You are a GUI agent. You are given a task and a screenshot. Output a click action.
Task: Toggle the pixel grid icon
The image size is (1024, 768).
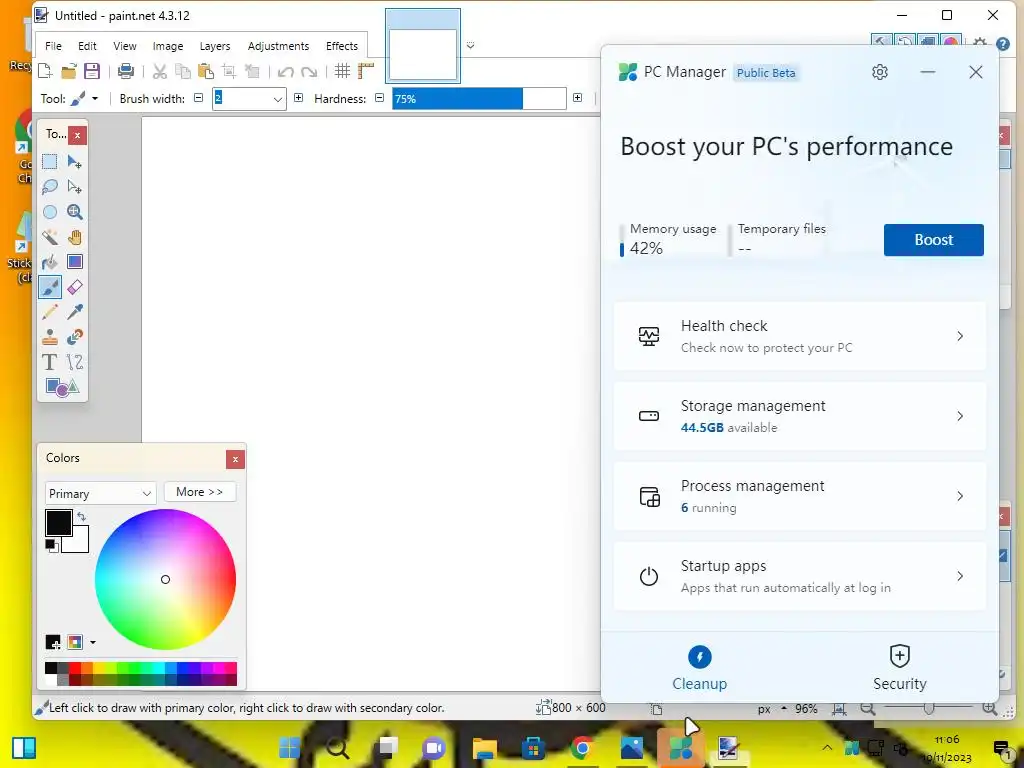pyautogui.click(x=342, y=71)
